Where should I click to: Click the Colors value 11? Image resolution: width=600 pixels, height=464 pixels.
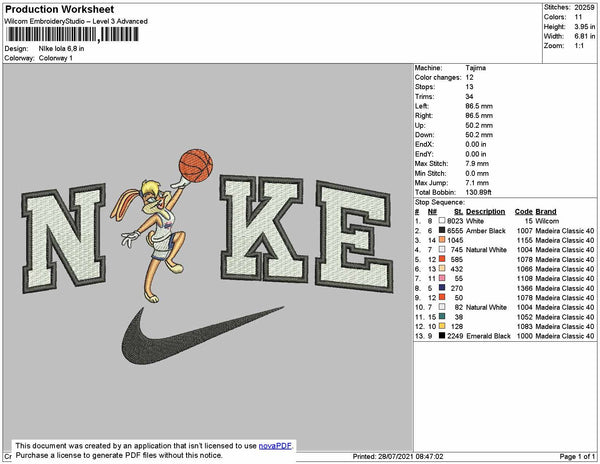[x=578, y=17]
